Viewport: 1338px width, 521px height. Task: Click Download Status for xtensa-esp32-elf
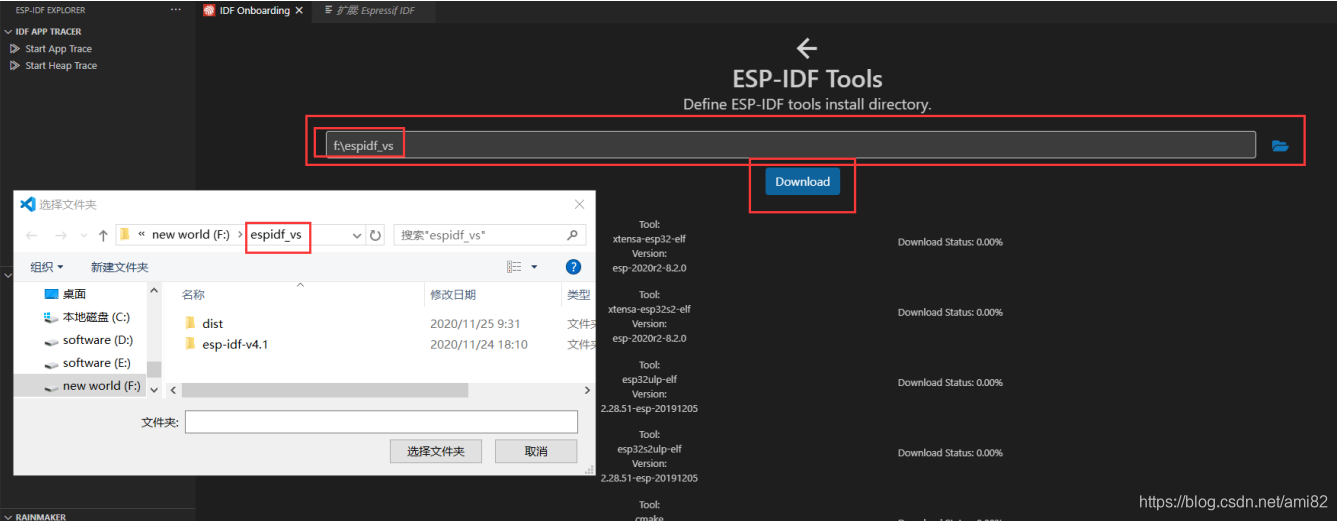(x=950, y=242)
